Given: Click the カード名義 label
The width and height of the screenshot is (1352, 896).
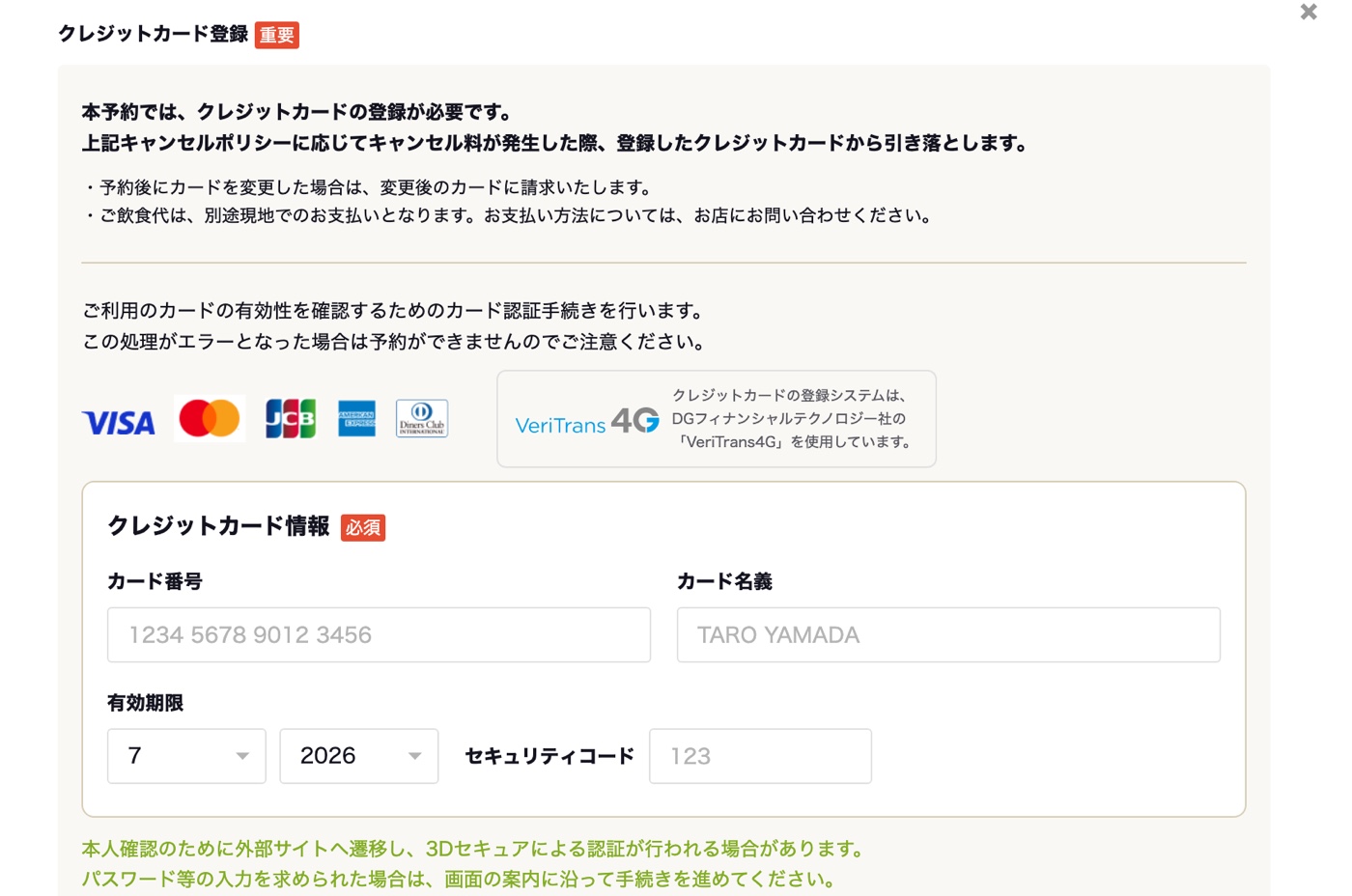Looking at the screenshot, I should pos(724,581).
